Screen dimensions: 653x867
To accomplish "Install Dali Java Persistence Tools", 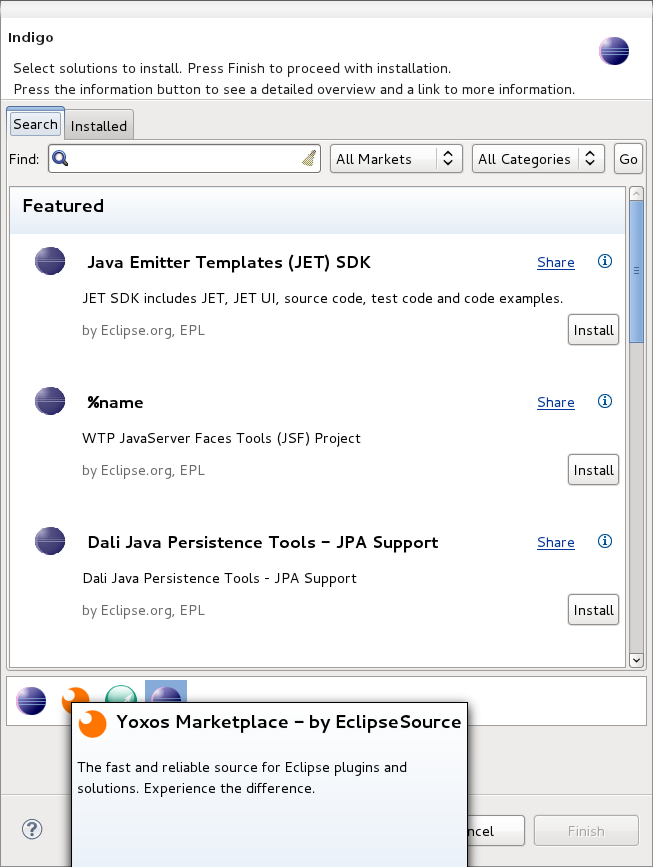I will (593, 610).
